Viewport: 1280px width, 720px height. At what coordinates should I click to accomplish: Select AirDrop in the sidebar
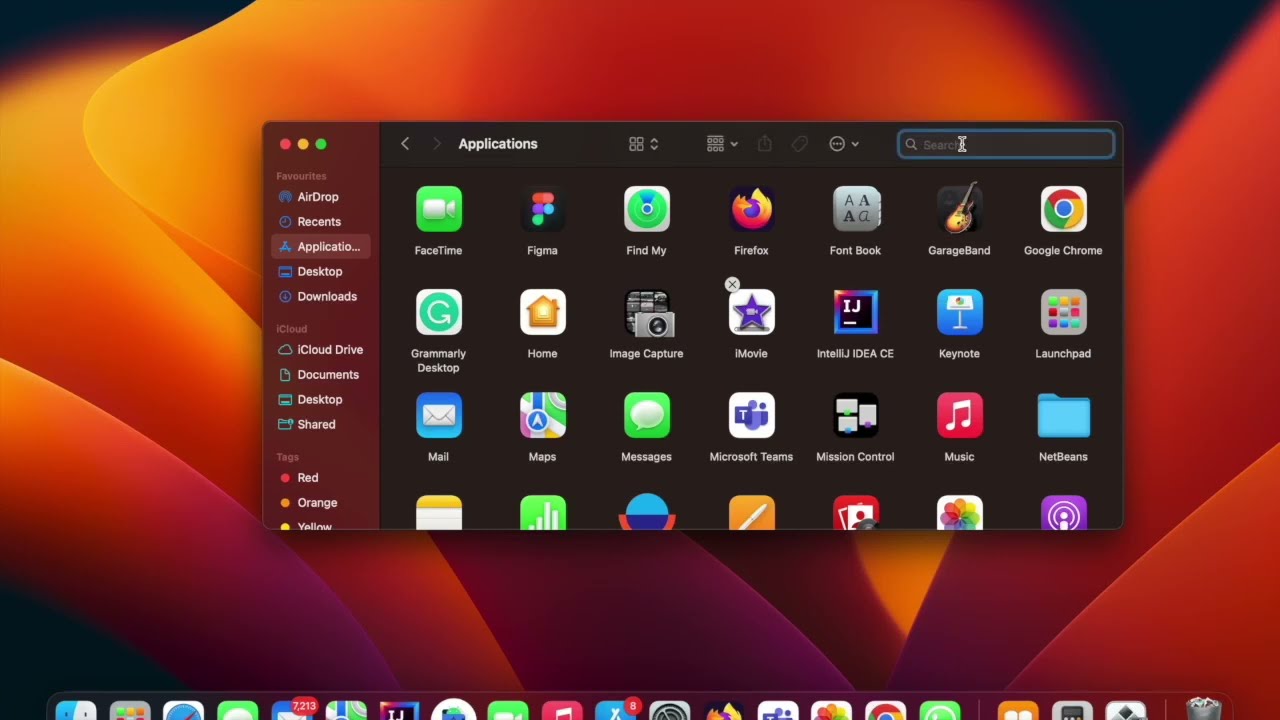coord(320,197)
